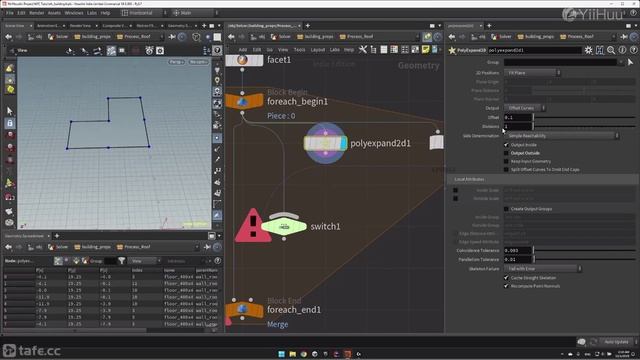The height and width of the screenshot is (360, 640).
Task: Click back arrow in the network editor path bar
Action: 231,37
